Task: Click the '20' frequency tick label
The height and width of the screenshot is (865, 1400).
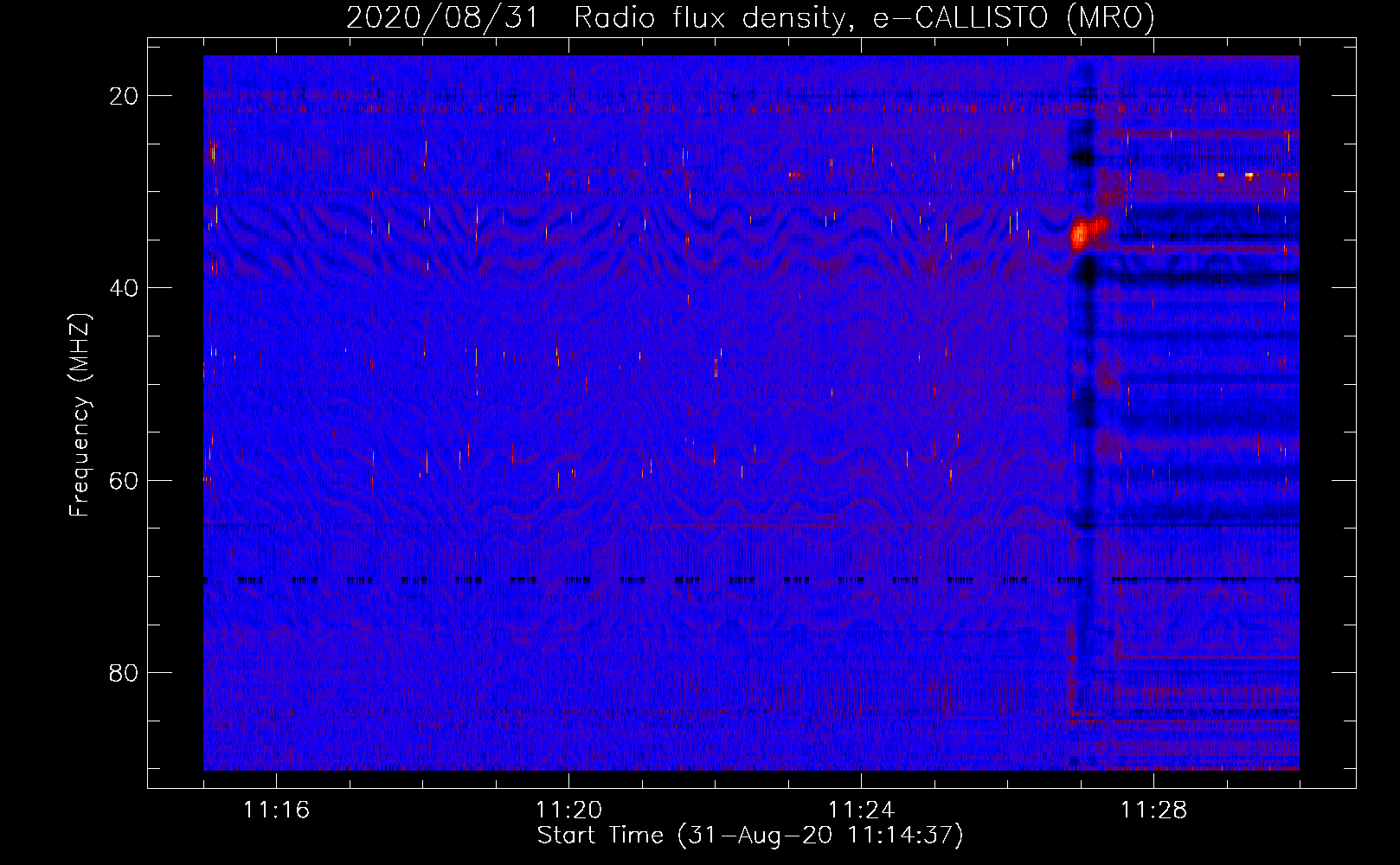Action: (x=124, y=96)
